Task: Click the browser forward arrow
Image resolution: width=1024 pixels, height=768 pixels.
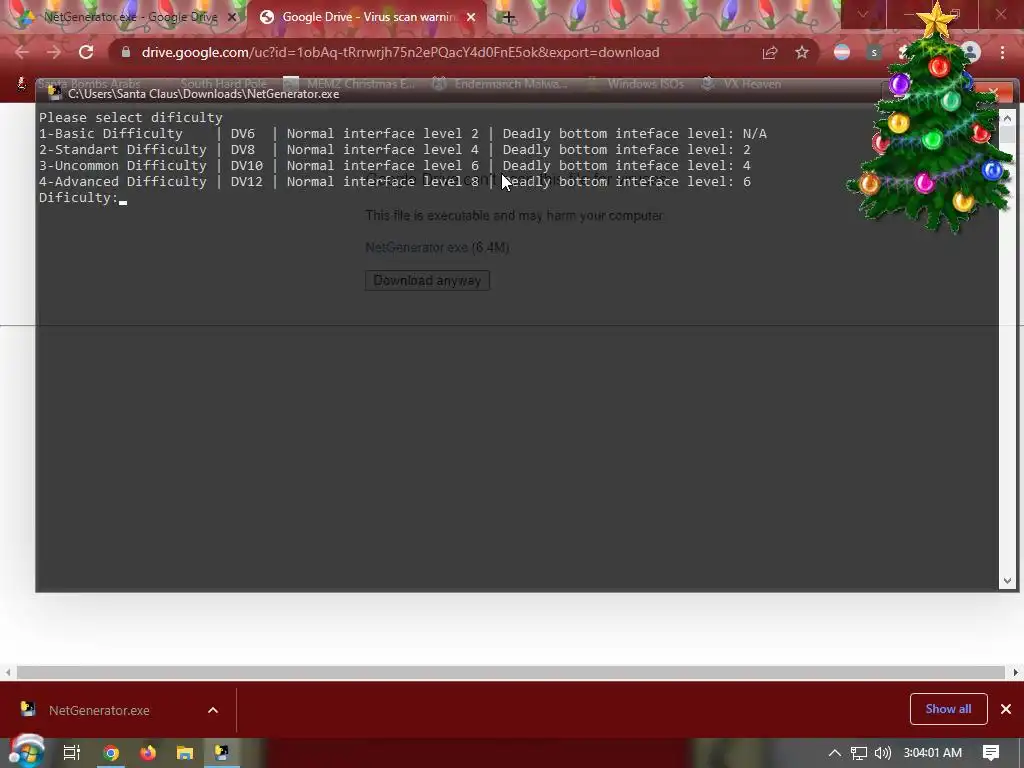Action: click(54, 52)
